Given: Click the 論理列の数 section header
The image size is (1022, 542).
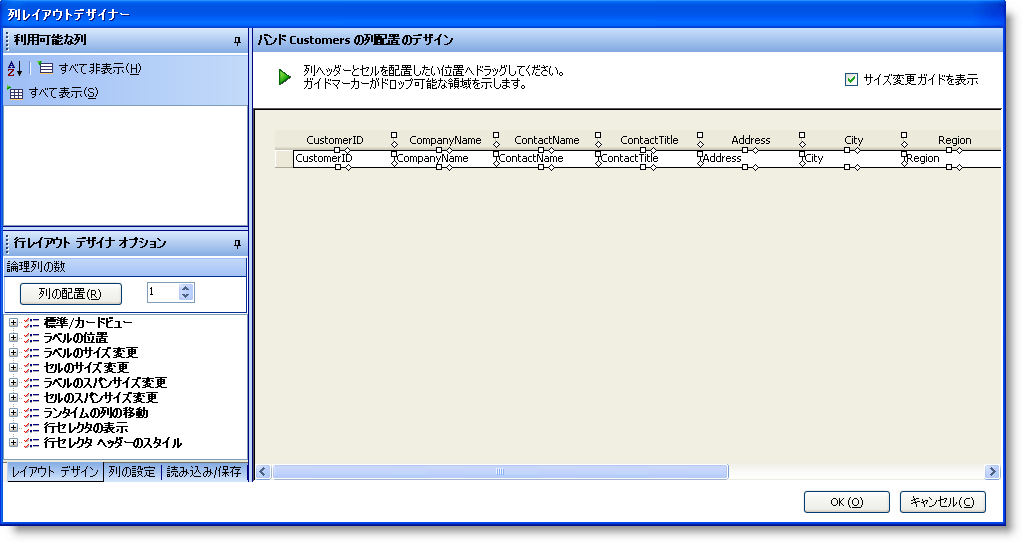Looking at the screenshot, I should (x=126, y=266).
